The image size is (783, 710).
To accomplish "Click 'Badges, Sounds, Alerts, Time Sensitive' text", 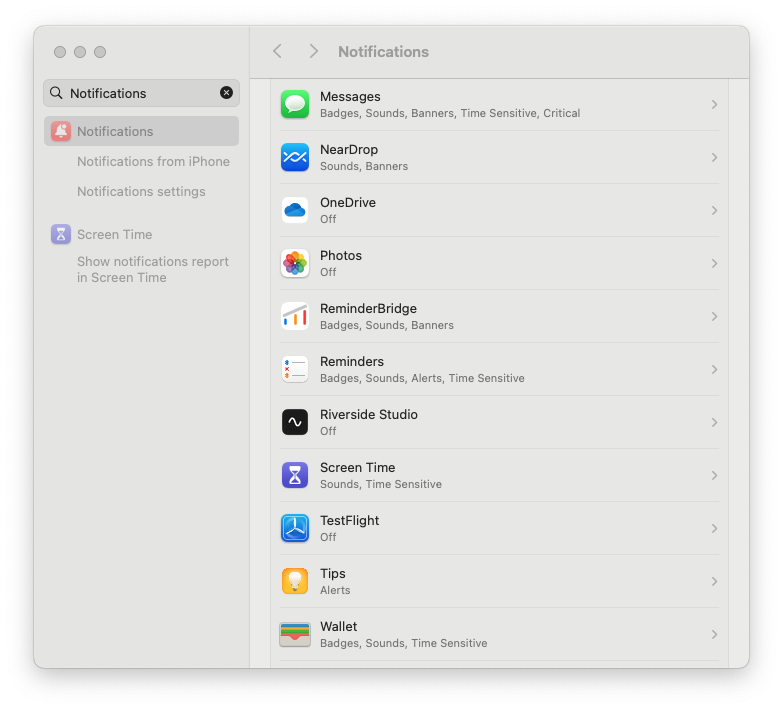I will (422, 378).
